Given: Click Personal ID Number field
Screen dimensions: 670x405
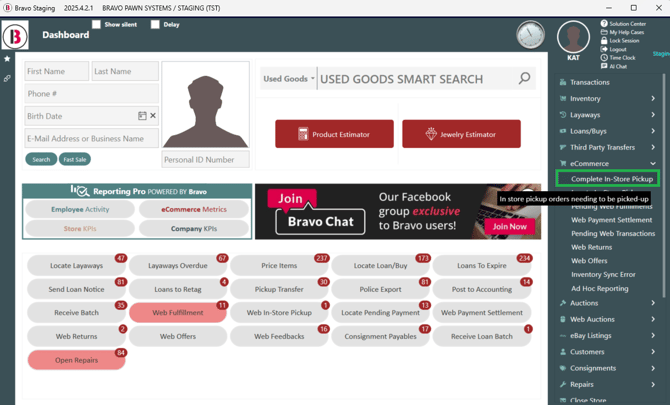Looking at the screenshot, I should click(206, 159).
